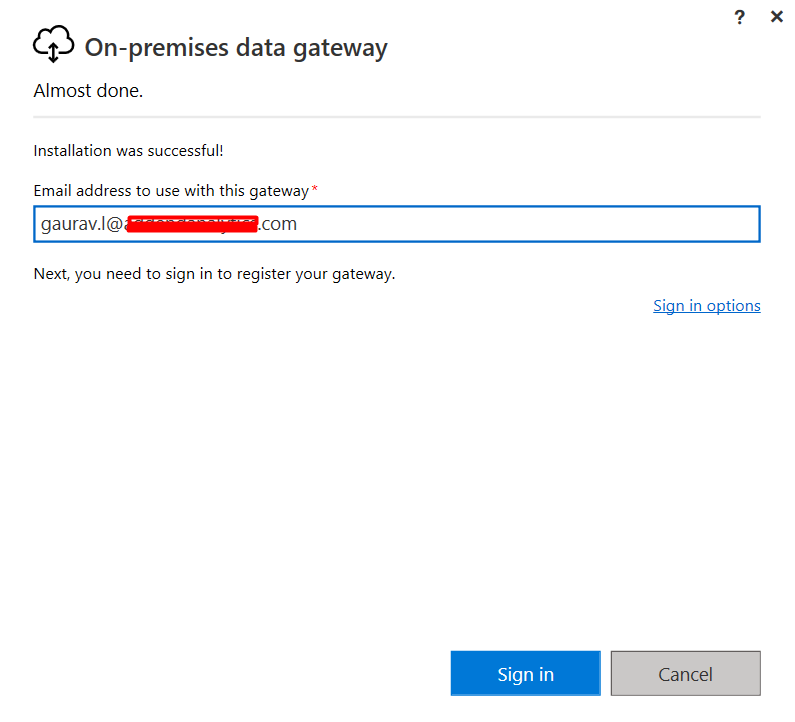Click the cloud upload gateway icon
This screenshot has height=722, width=795.
(x=54, y=44)
